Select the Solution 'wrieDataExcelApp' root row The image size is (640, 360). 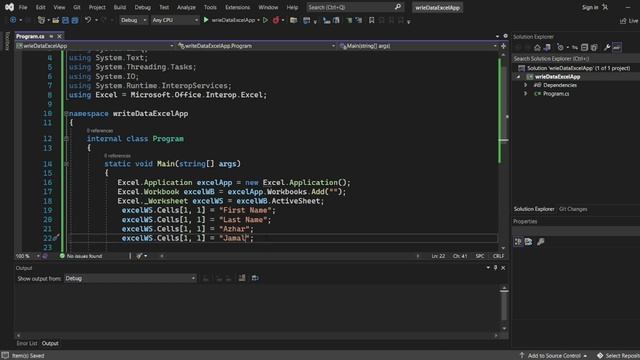[576, 68]
